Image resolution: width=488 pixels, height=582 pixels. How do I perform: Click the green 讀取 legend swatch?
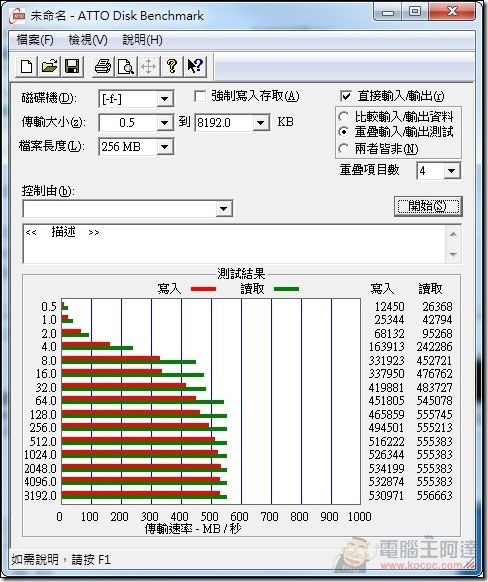286,289
